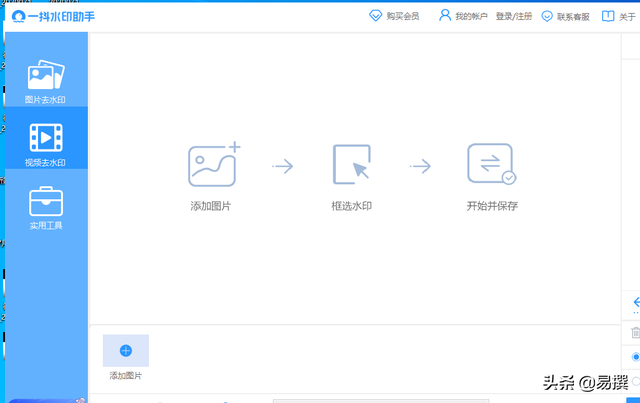Open the 关于 about link
The height and width of the screenshot is (403, 640).
(627, 17)
